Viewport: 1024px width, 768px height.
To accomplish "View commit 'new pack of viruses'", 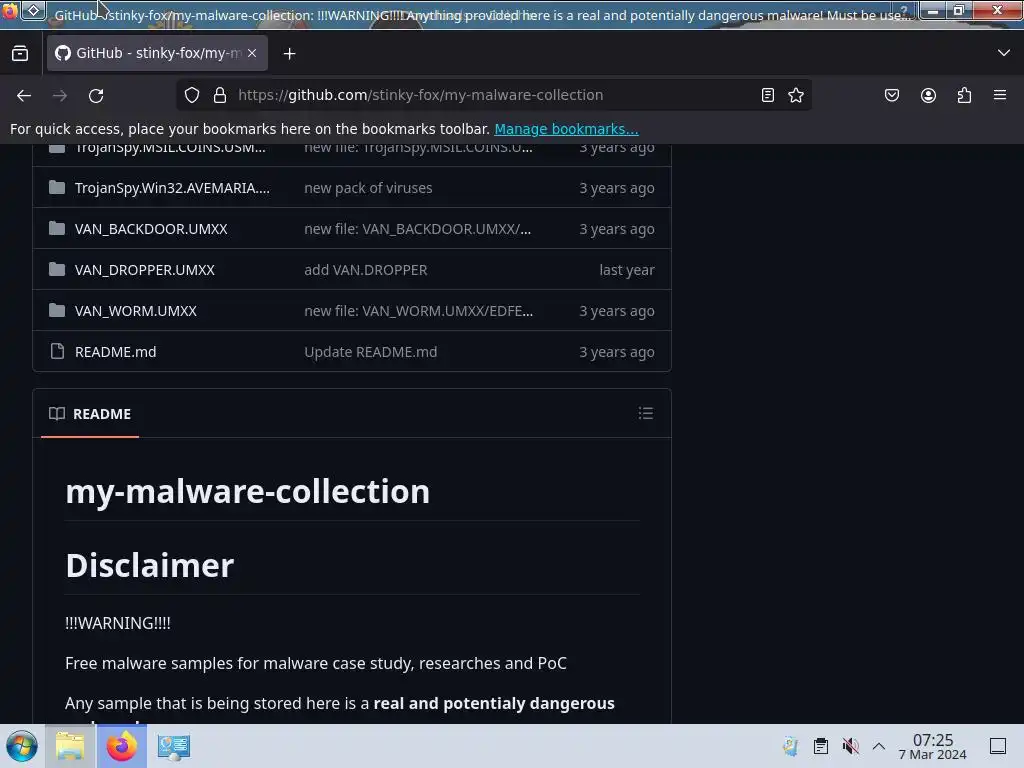I will (x=368, y=188).
